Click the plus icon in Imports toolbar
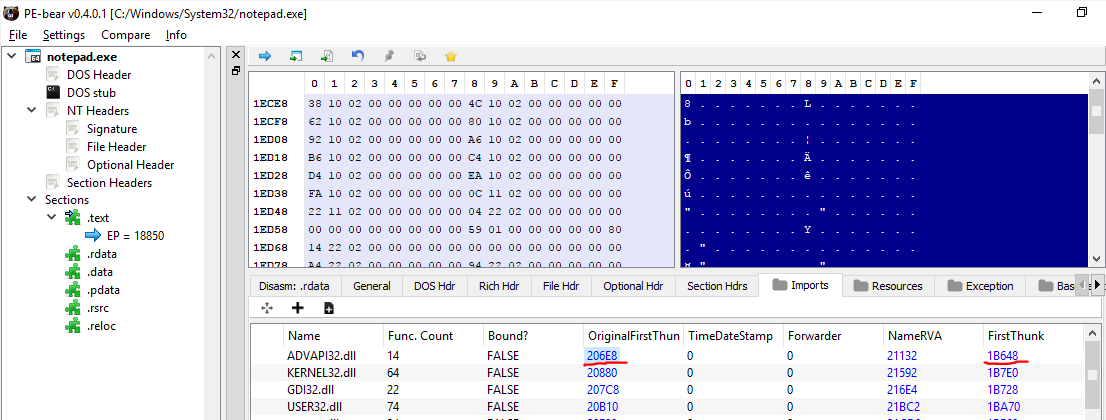1106x420 pixels. (x=298, y=308)
